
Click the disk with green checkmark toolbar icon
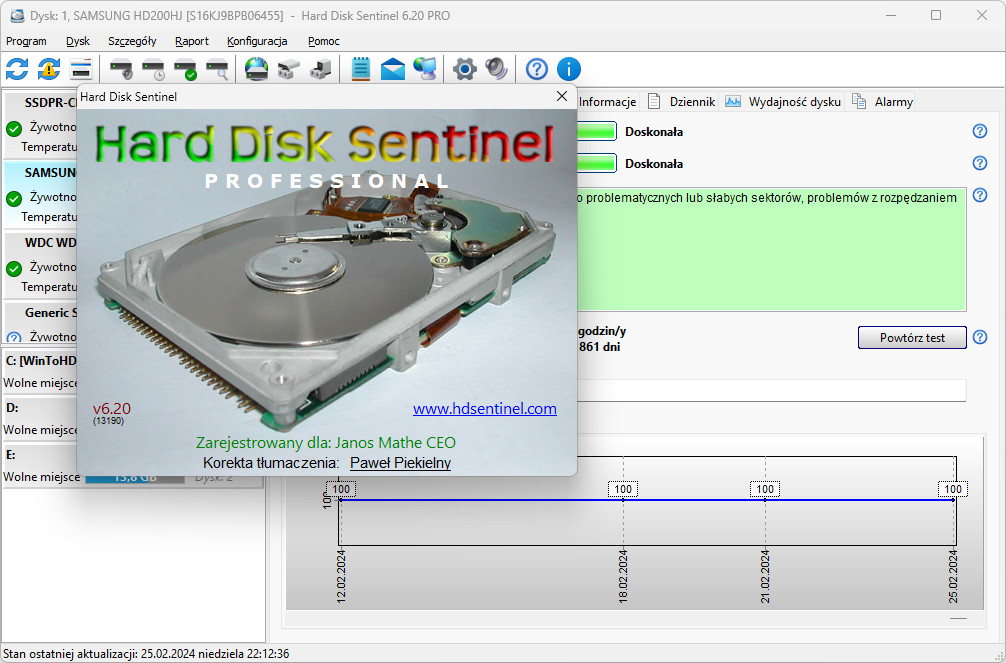click(185, 69)
